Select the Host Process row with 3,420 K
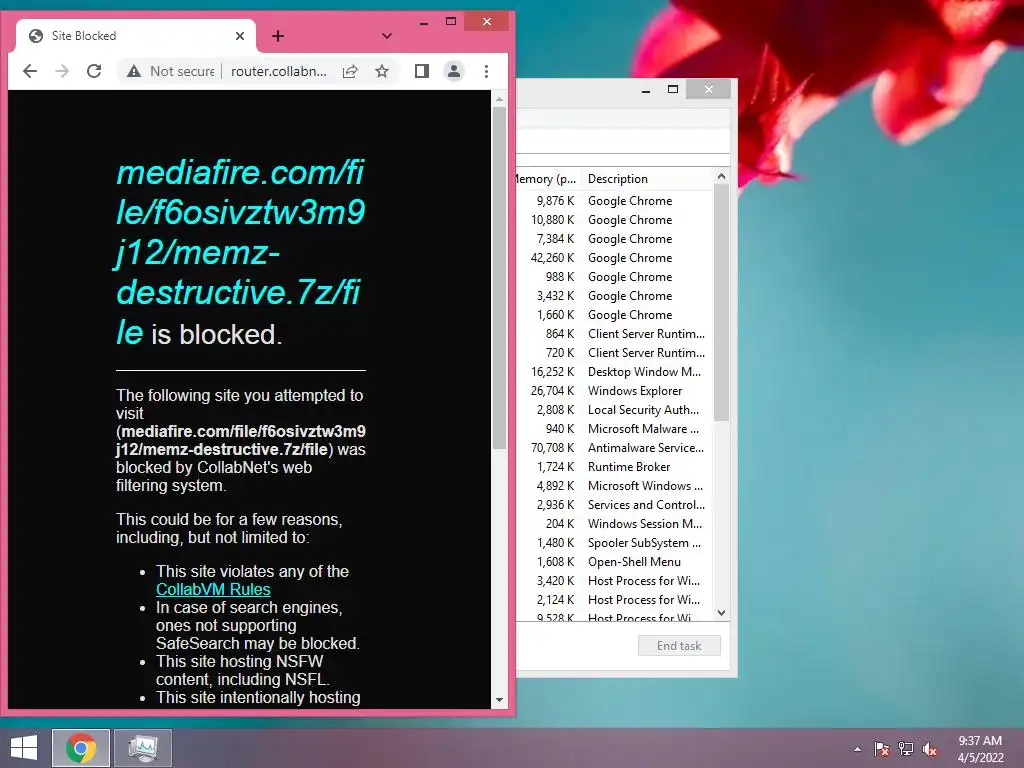 click(615, 581)
